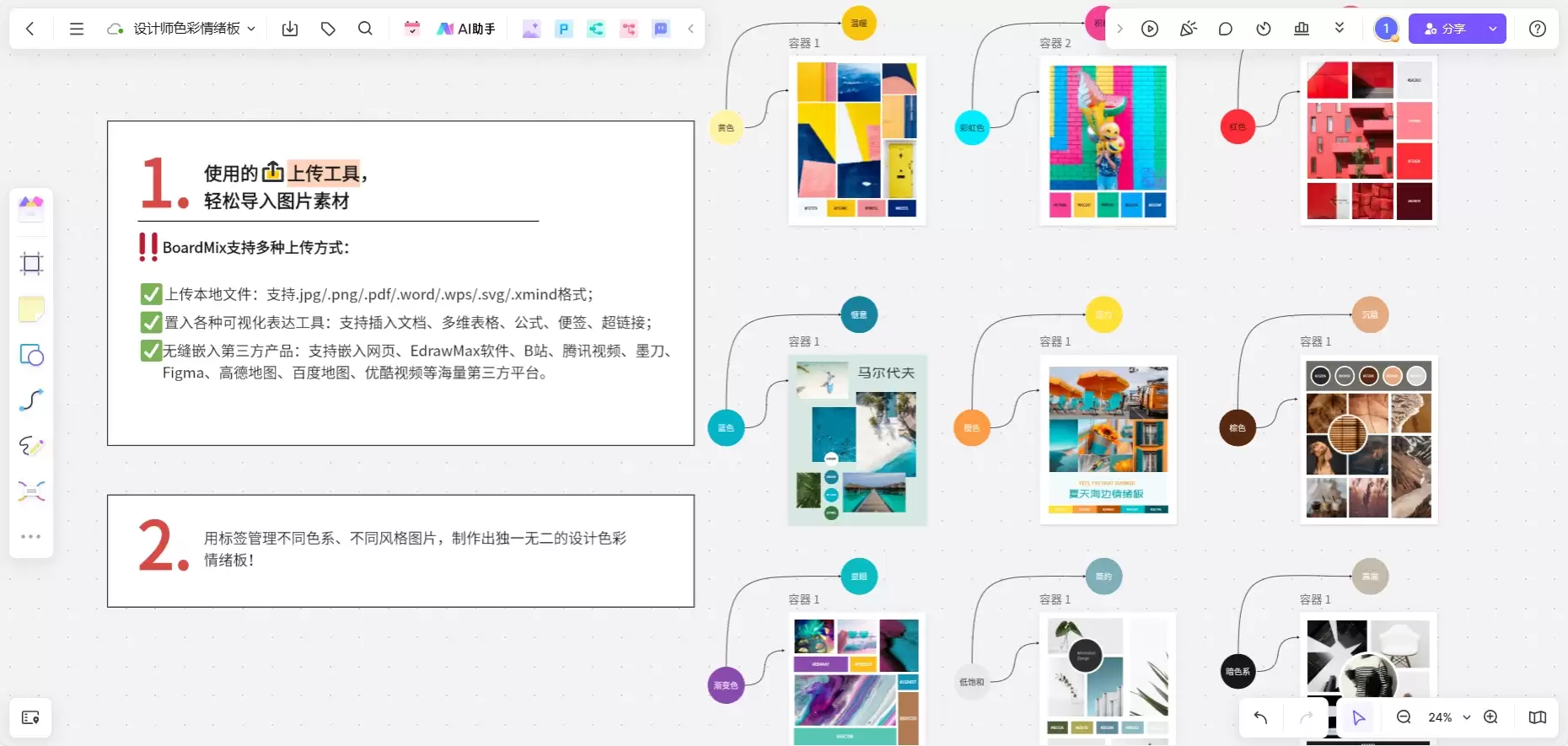Open the mind map tool
Screen dimensions: 1568x746
pyautogui.click(x=31, y=491)
